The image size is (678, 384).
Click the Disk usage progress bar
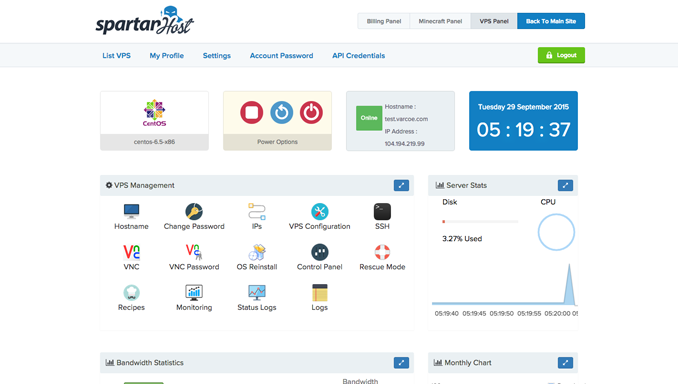tap(480, 221)
